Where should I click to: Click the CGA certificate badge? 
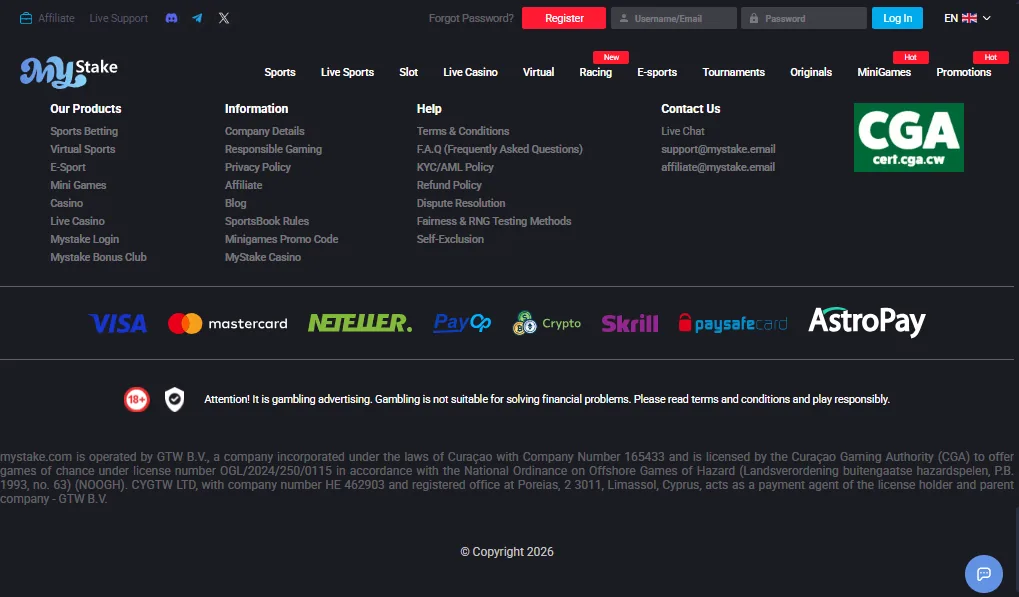point(909,138)
